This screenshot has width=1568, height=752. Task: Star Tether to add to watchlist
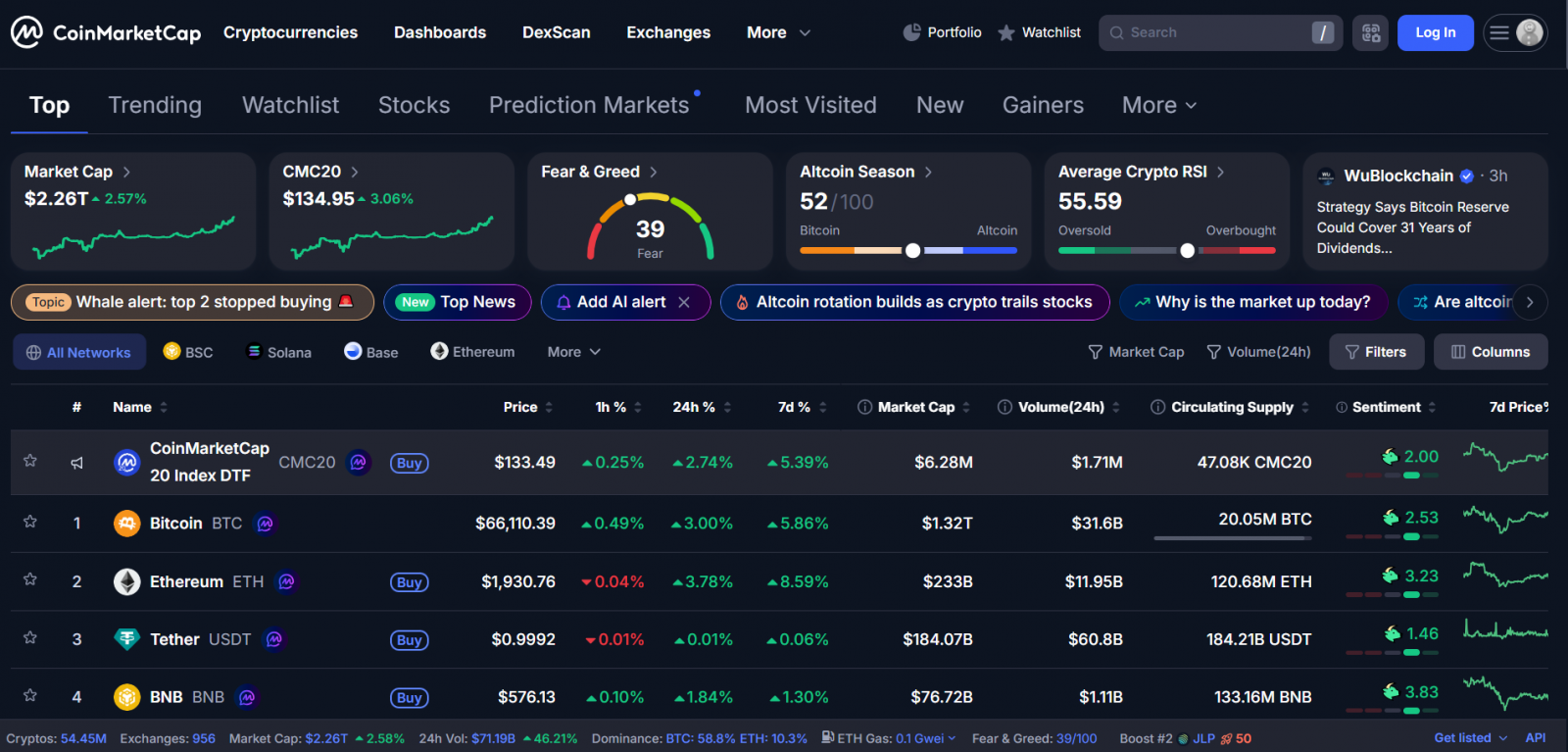click(30, 637)
